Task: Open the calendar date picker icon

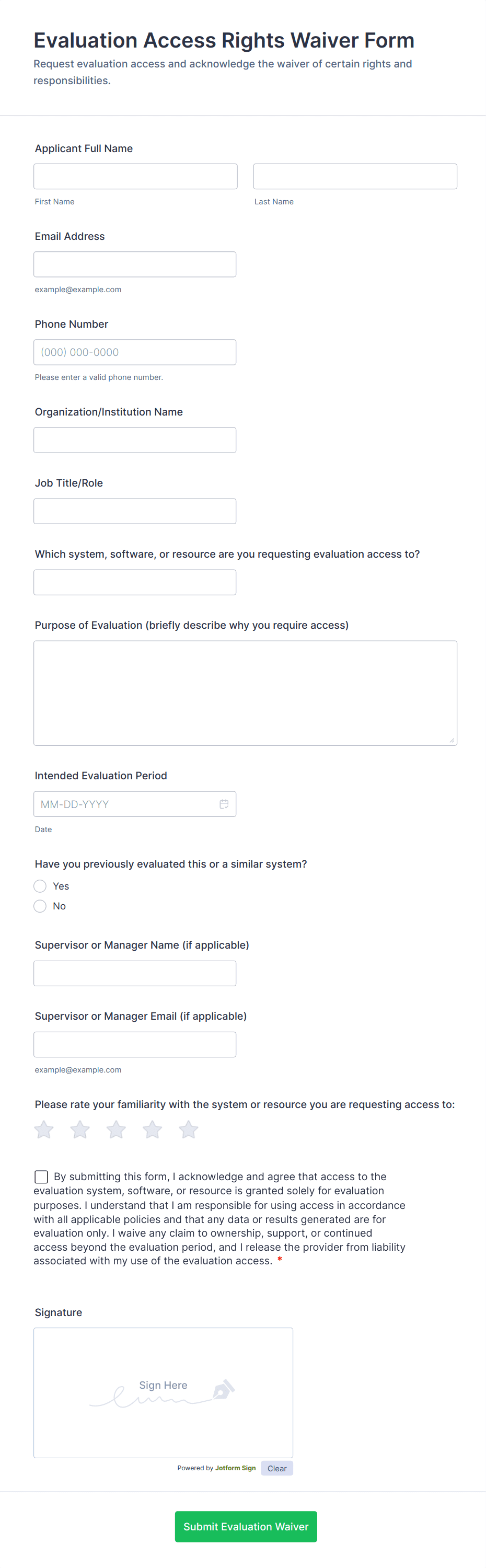Action: click(x=224, y=804)
